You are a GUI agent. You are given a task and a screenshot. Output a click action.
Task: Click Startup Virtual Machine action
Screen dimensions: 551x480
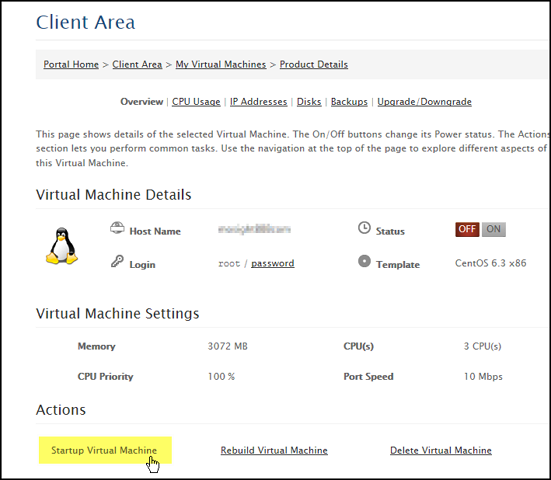point(104,450)
